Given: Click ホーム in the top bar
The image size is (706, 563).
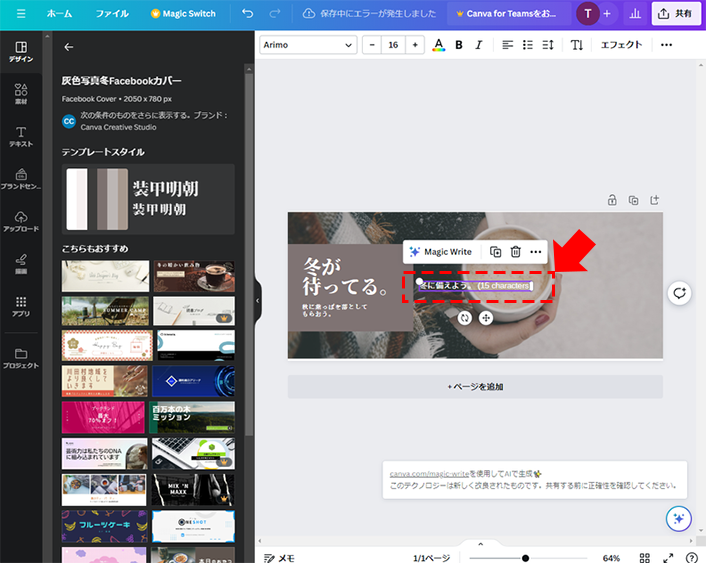Looking at the screenshot, I should pyautogui.click(x=59, y=14).
